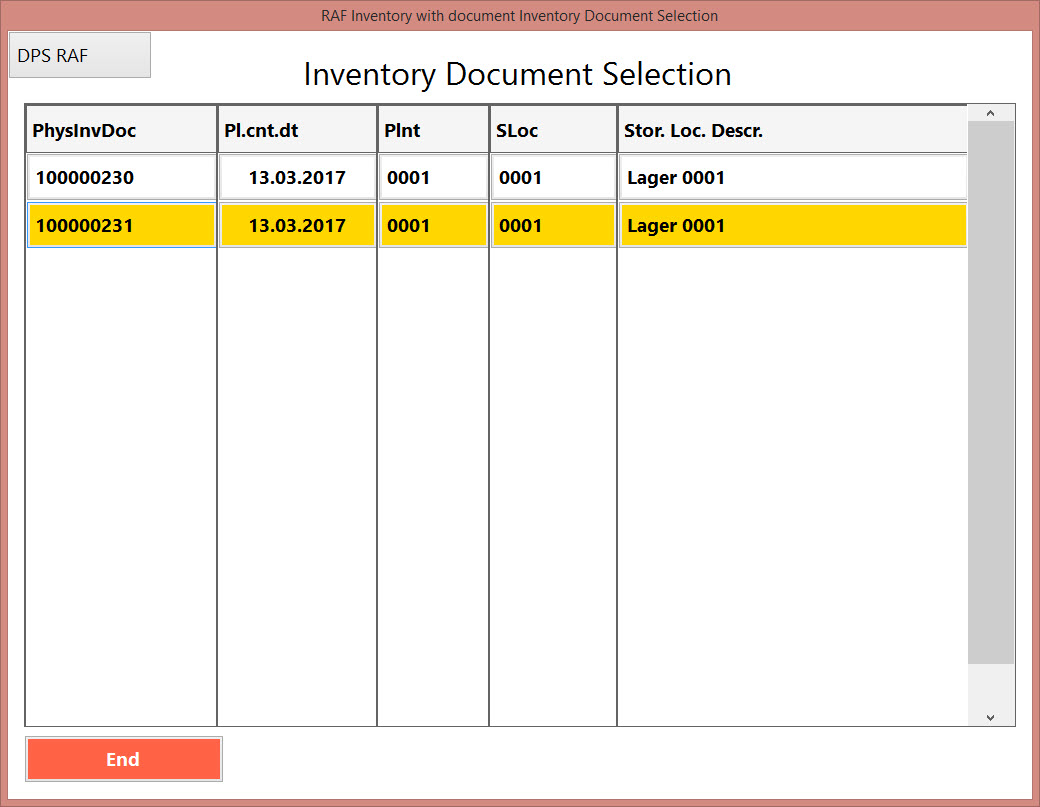
Task: Click the Stor. Loc. Descr. header
Action: pyautogui.click(x=792, y=130)
